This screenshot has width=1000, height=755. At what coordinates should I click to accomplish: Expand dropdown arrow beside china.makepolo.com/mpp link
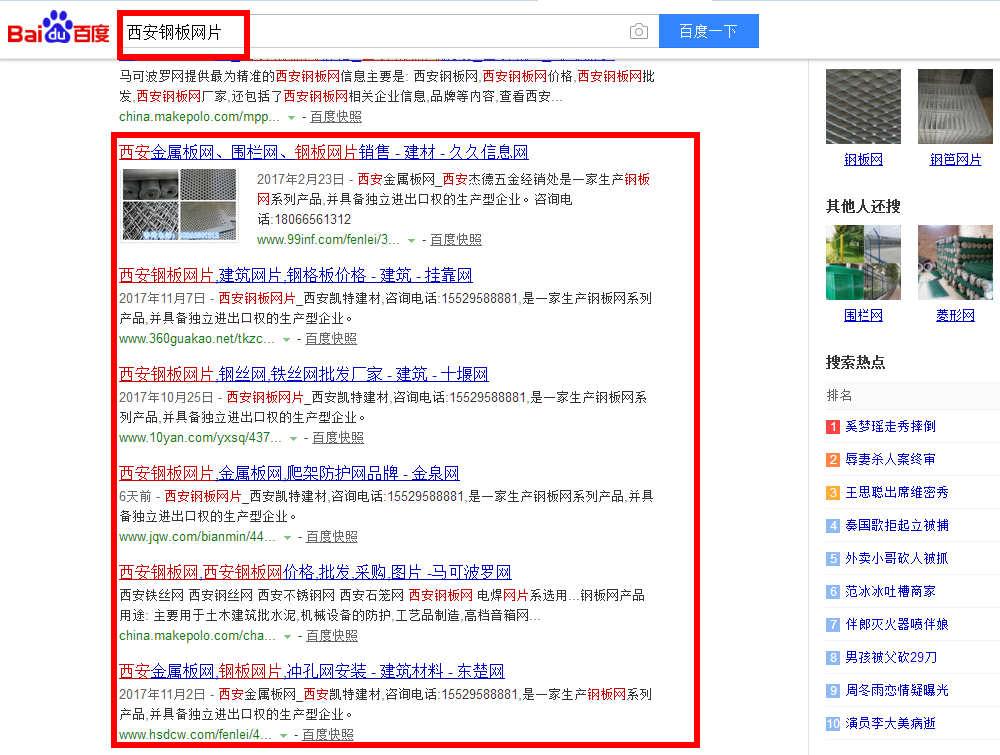coord(291,117)
